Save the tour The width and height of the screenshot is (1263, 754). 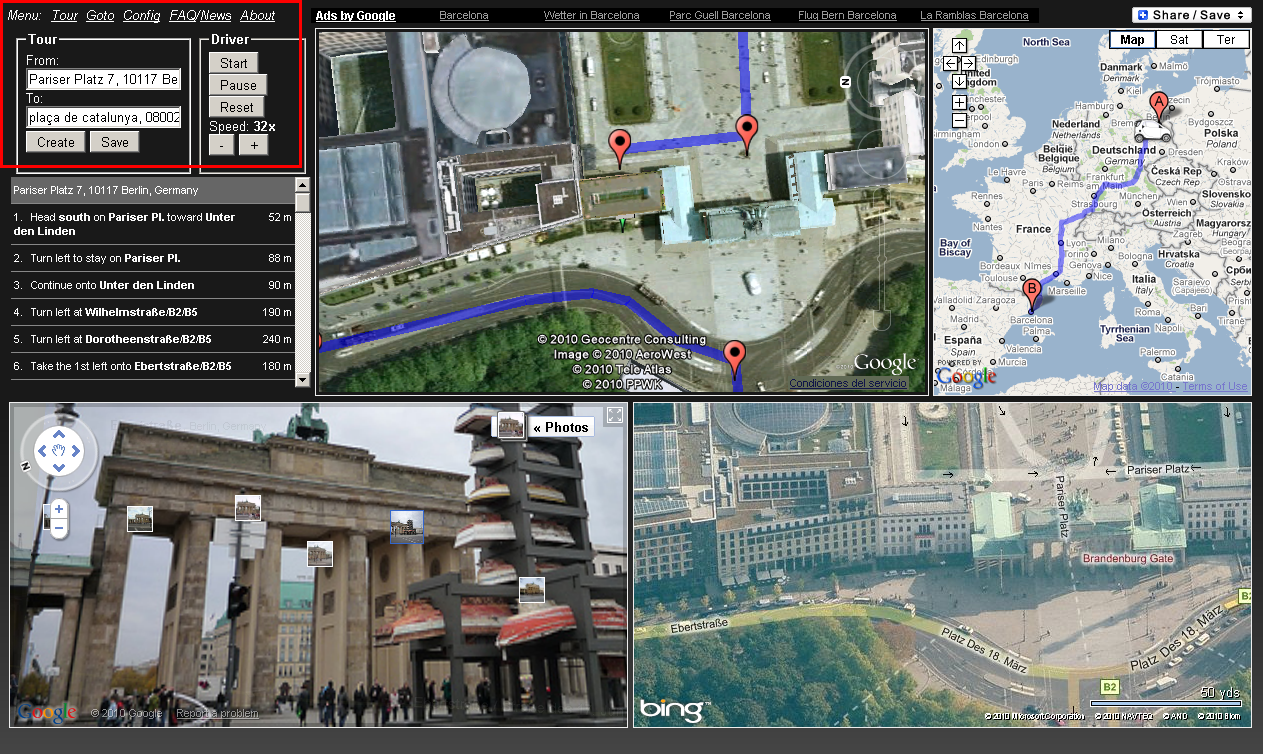coord(115,142)
